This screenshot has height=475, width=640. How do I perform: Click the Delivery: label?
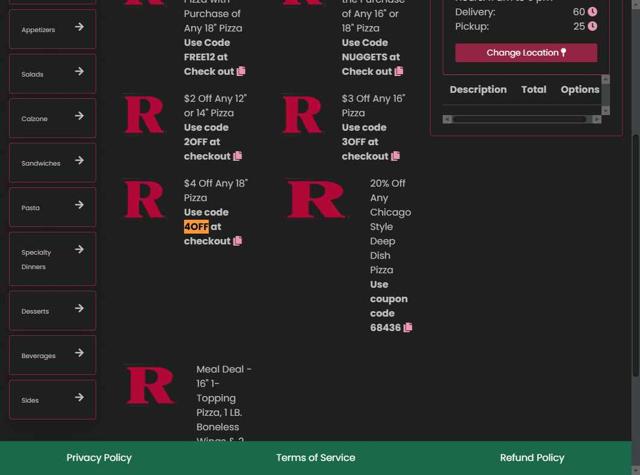(x=475, y=12)
